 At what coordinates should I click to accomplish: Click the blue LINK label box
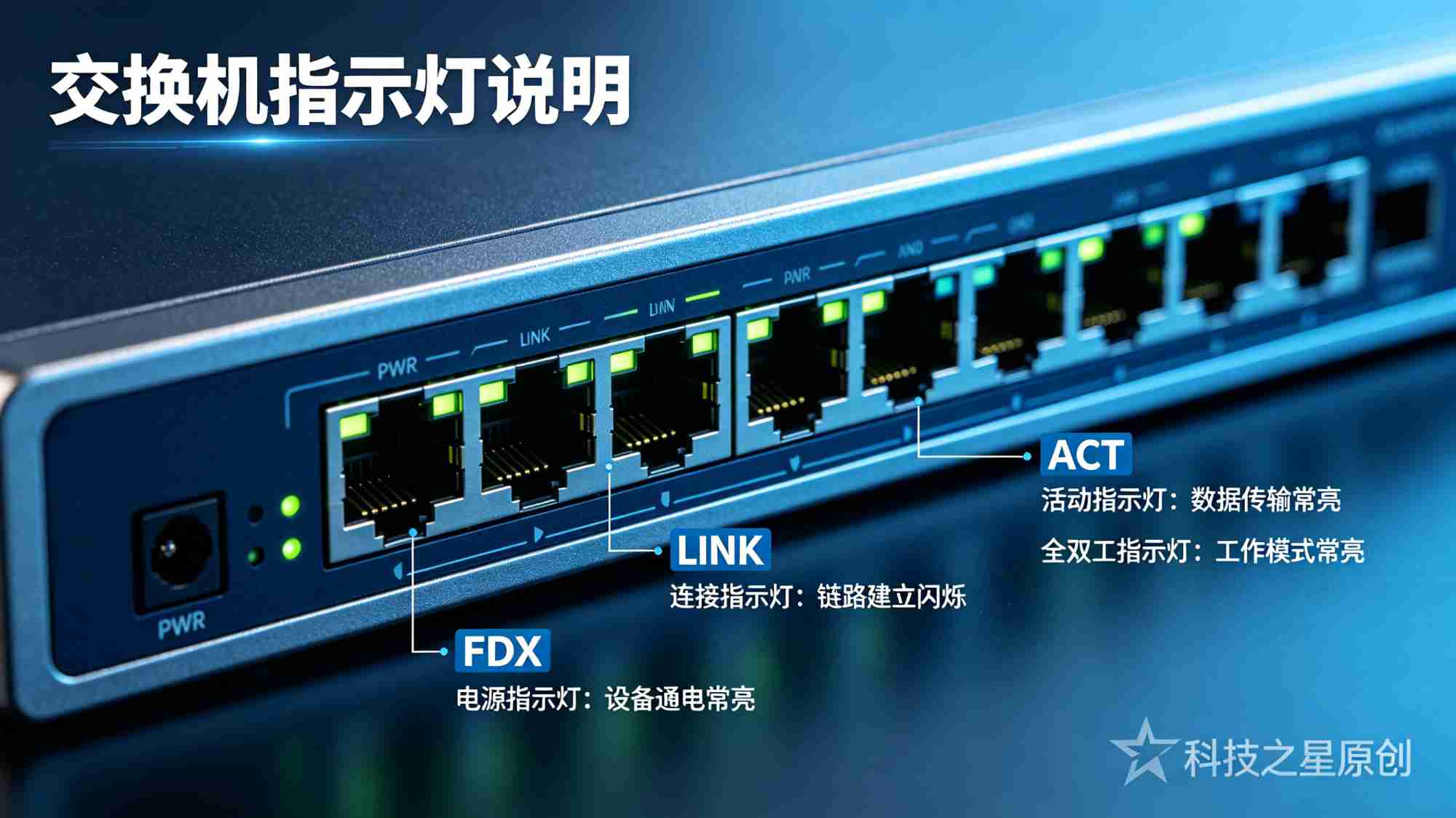(x=720, y=549)
